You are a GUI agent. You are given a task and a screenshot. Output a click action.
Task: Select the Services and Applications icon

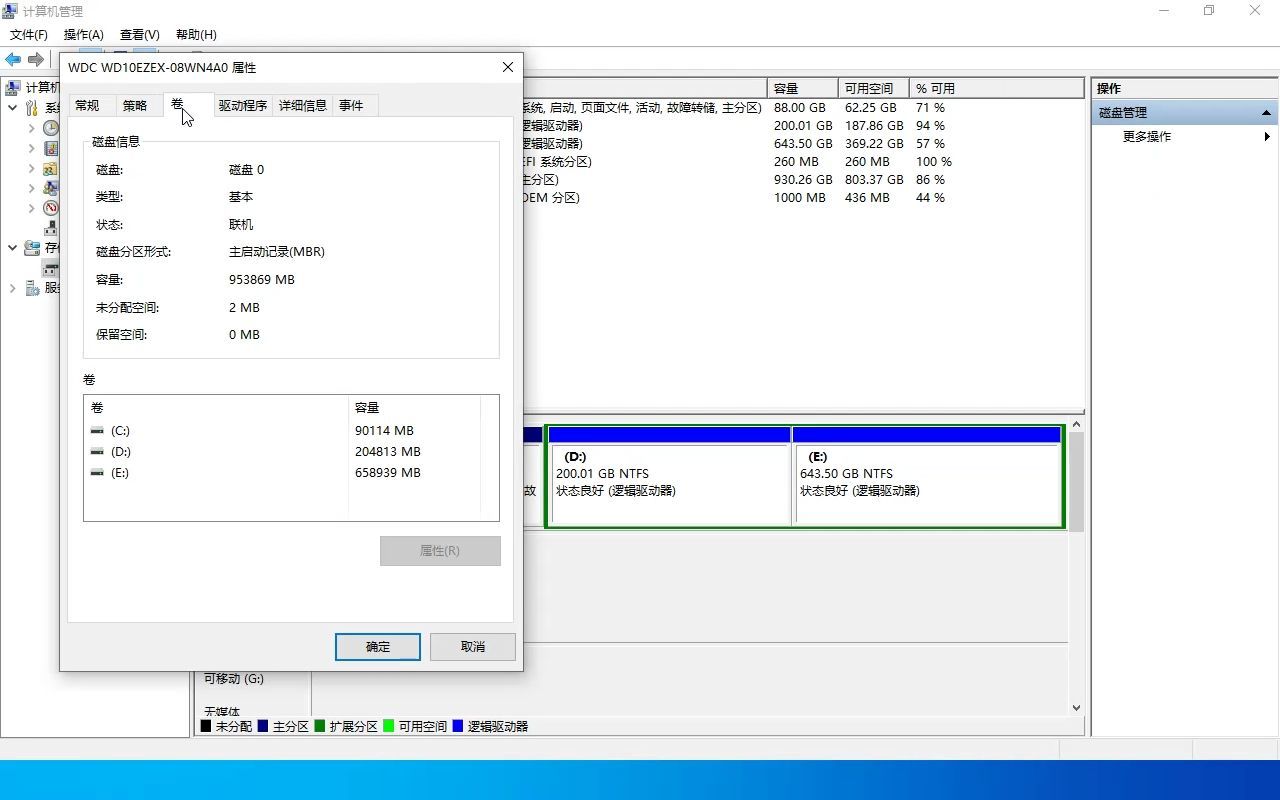point(32,288)
